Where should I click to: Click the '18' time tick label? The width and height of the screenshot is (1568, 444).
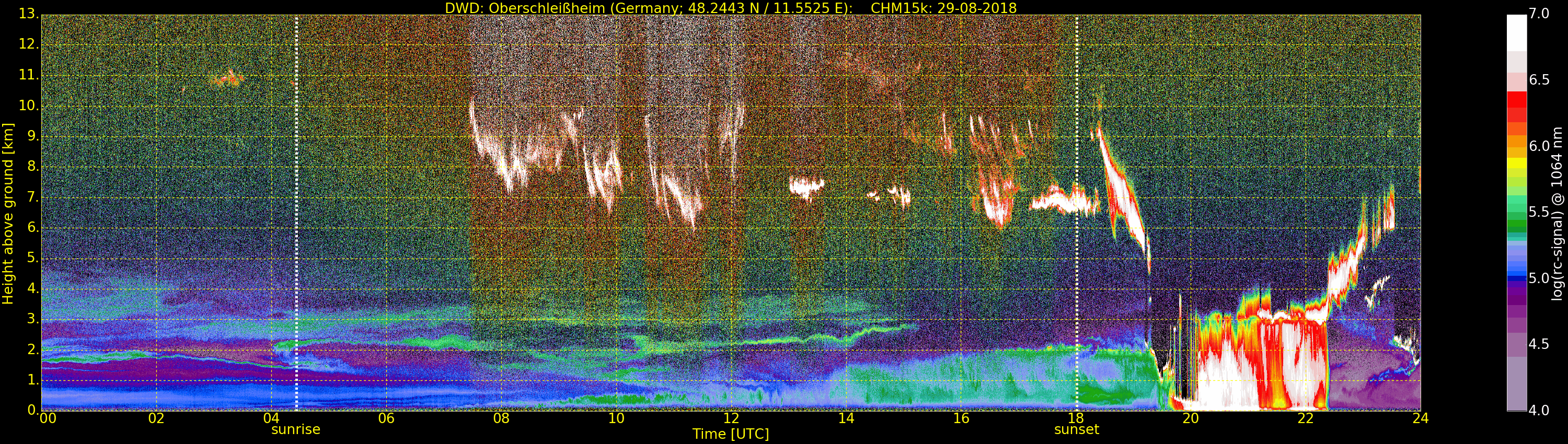1076,418
